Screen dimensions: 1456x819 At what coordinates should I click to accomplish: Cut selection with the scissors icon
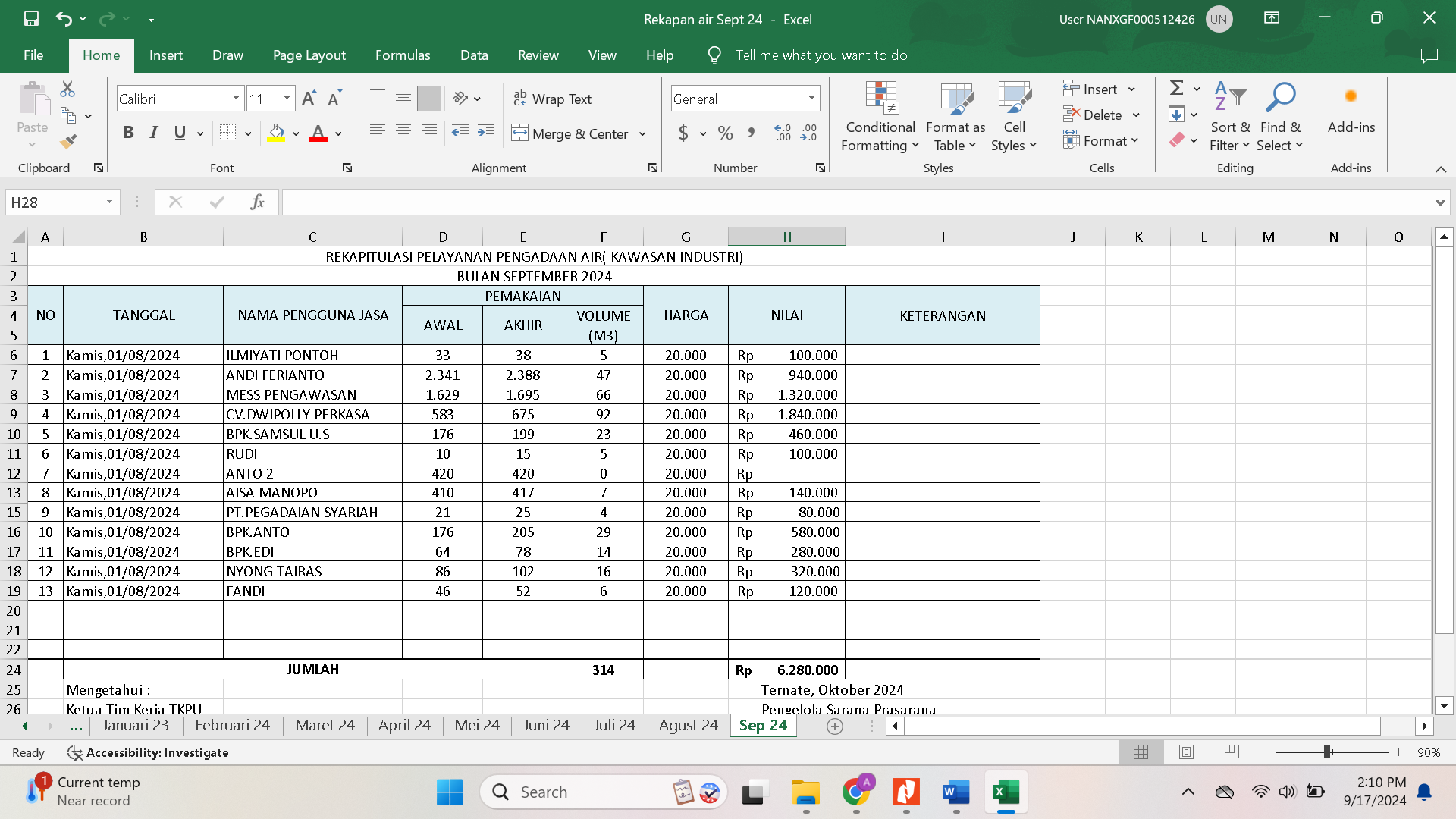point(67,89)
